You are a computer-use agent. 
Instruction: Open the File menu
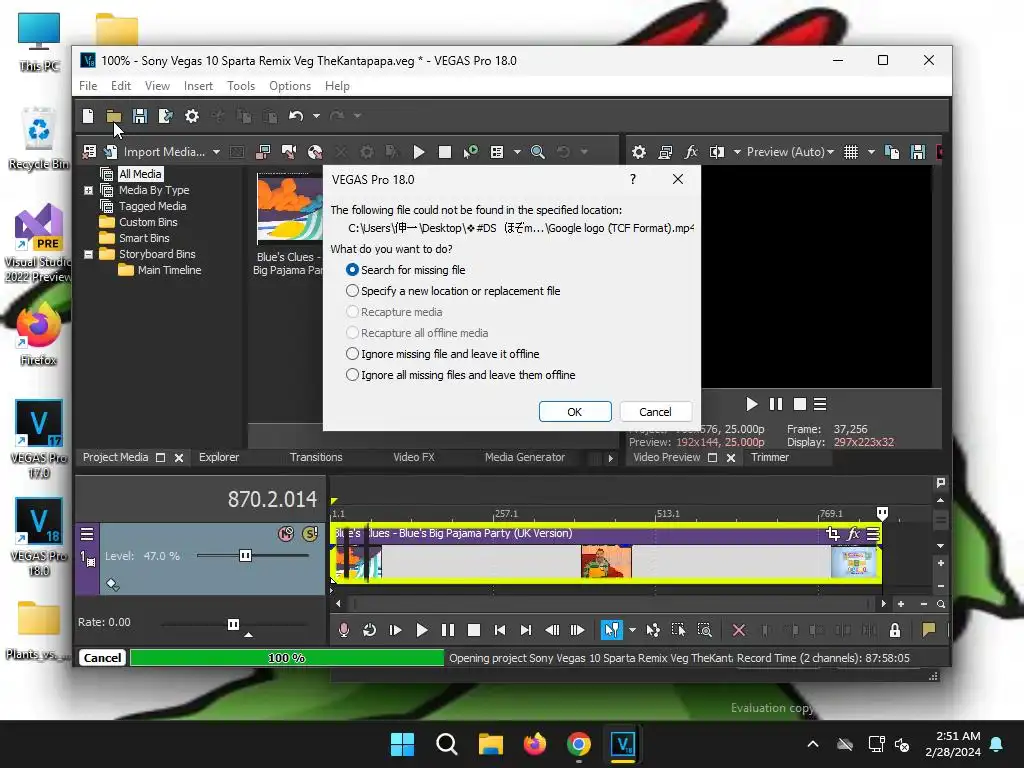[x=88, y=86]
